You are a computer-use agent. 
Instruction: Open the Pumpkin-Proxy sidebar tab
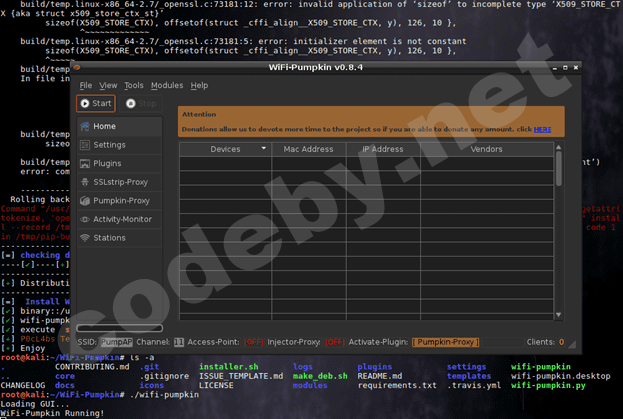120,201
